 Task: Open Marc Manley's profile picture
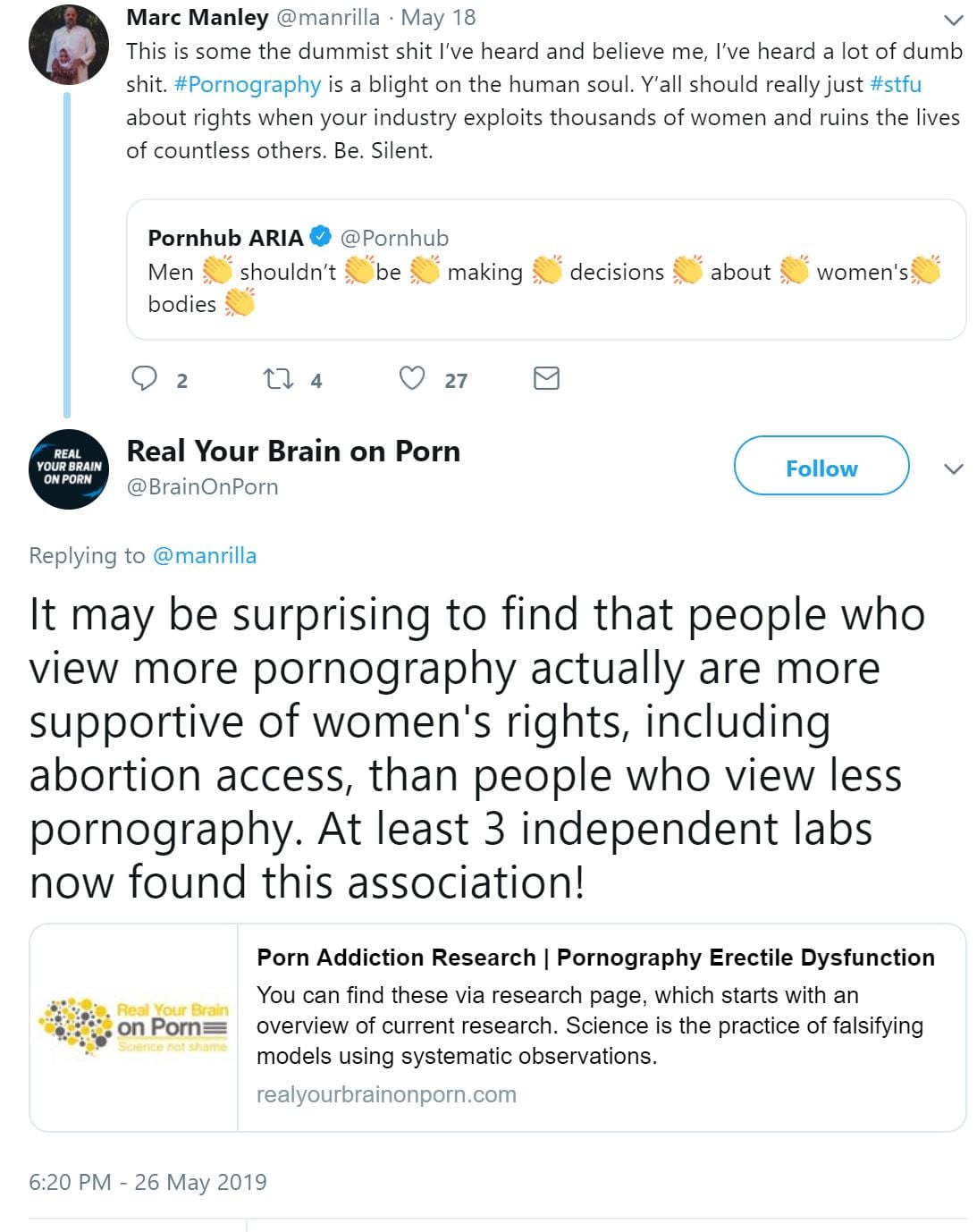click(69, 45)
